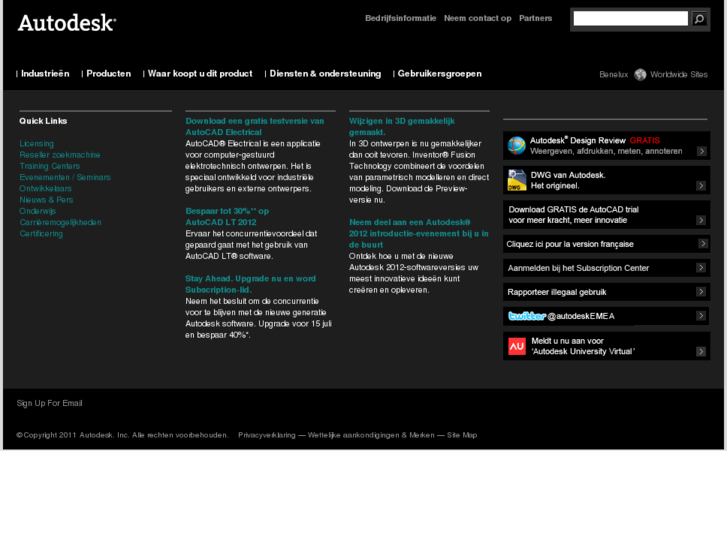Click Autodesk 2012 introductie-evenement headline
Viewport: 727px width, 545px height.
pos(419,233)
